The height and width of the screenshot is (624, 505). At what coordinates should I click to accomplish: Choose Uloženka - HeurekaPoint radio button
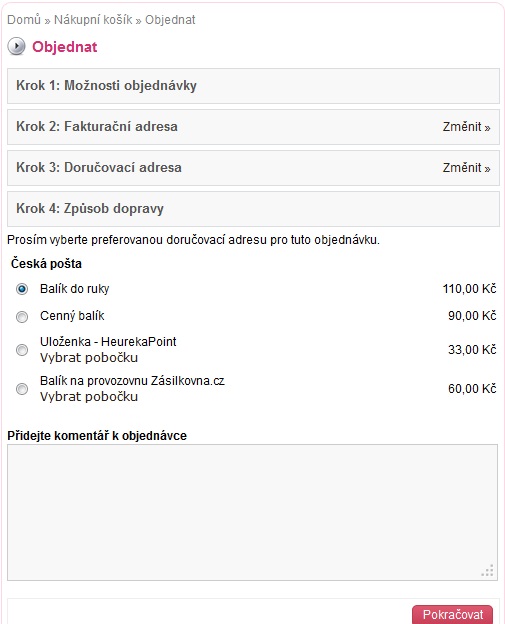tap(22, 350)
